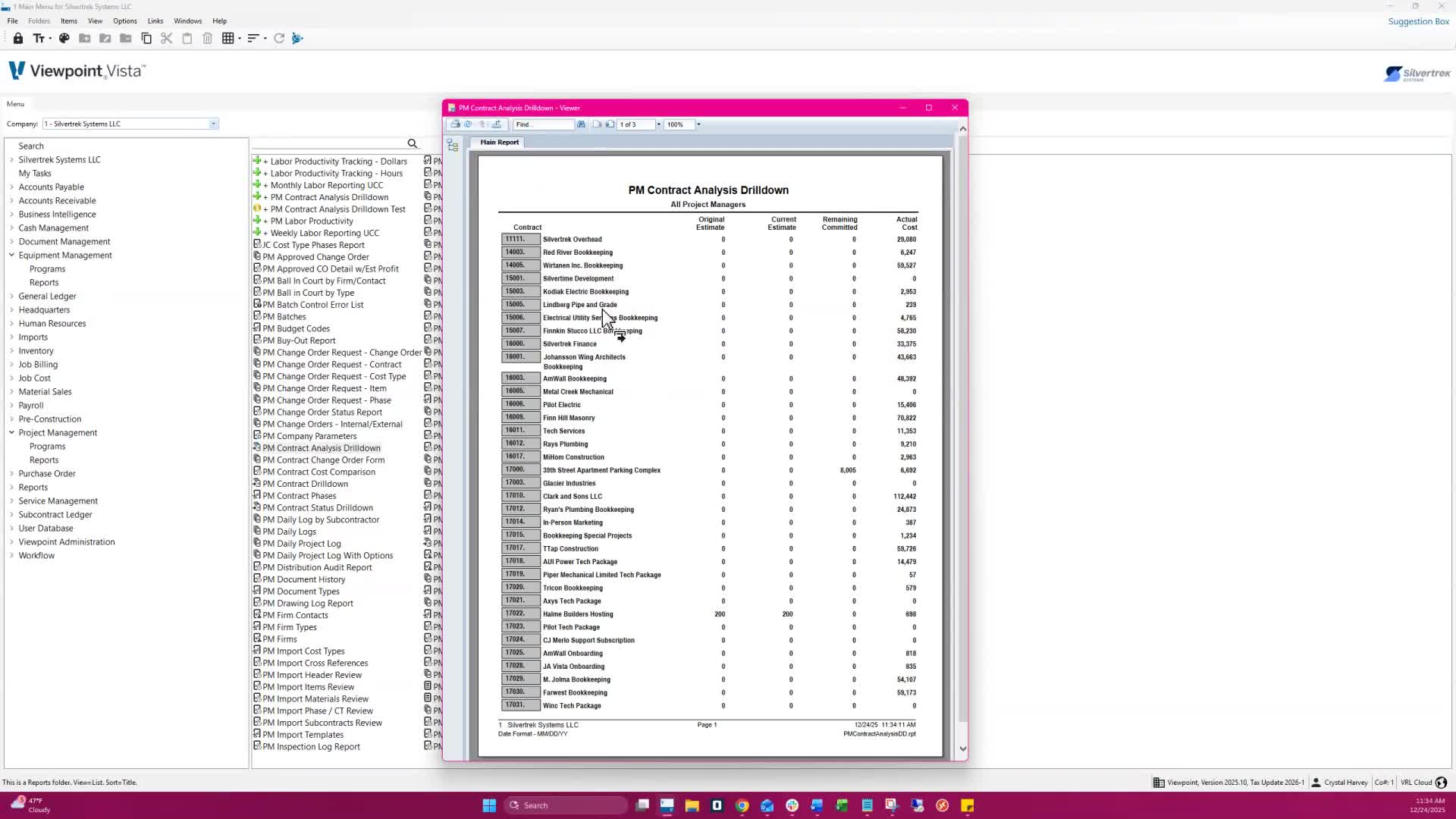Click the lock icon in main toolbar

tap(18, 38)
